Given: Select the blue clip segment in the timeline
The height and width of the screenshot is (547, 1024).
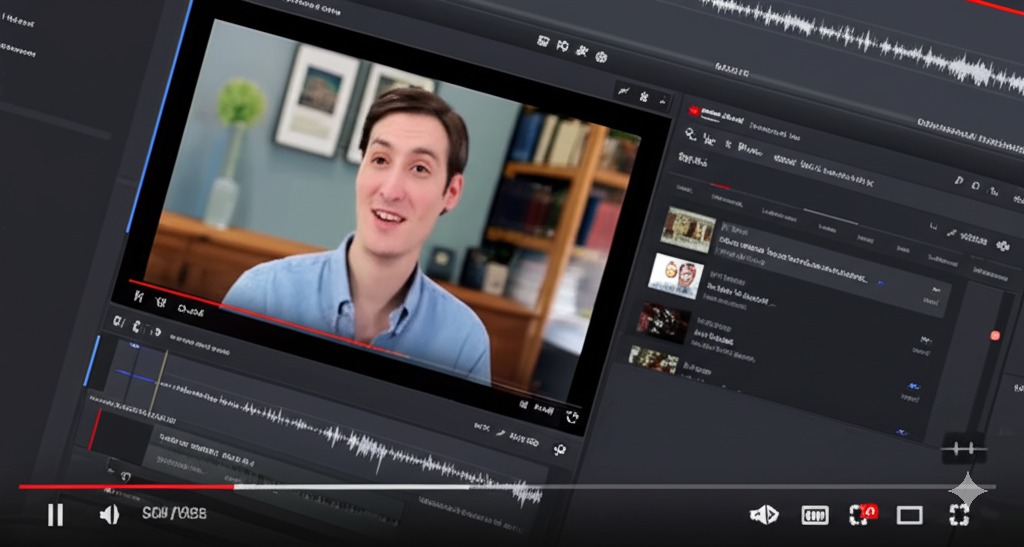Looking at the screenshot, I should tap(136, 377).
